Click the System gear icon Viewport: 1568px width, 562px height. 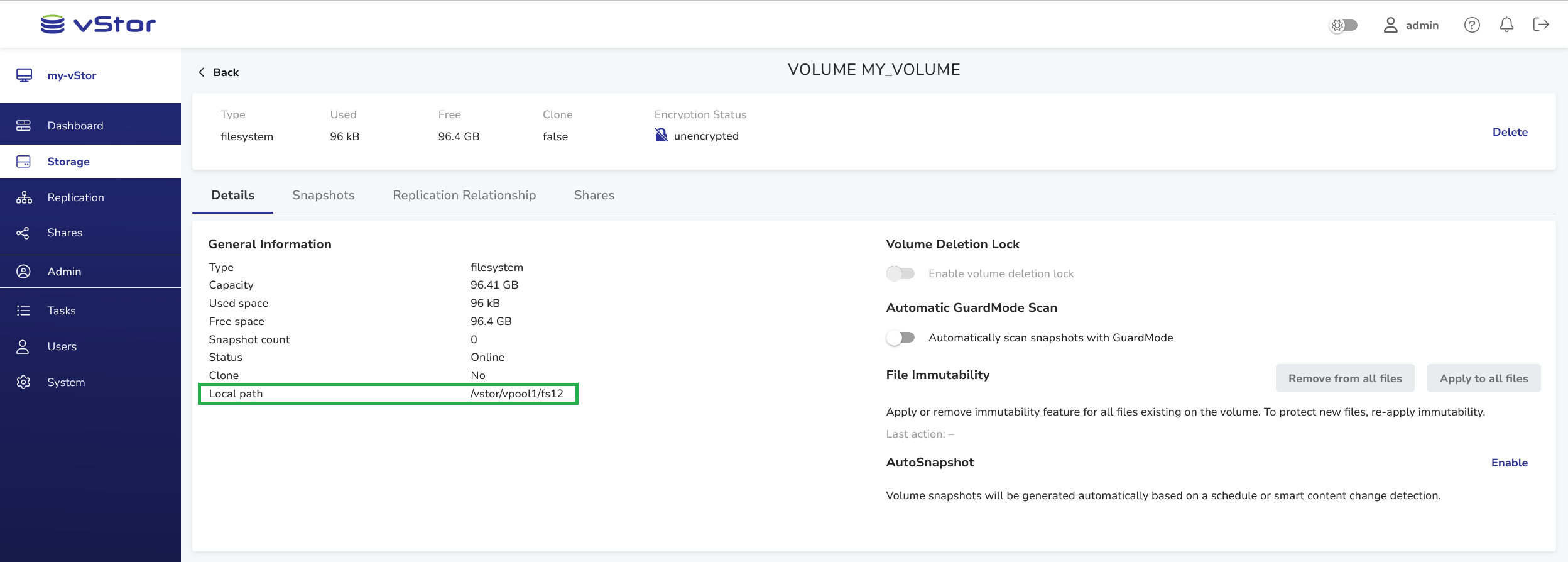click(x=23, y=382)
